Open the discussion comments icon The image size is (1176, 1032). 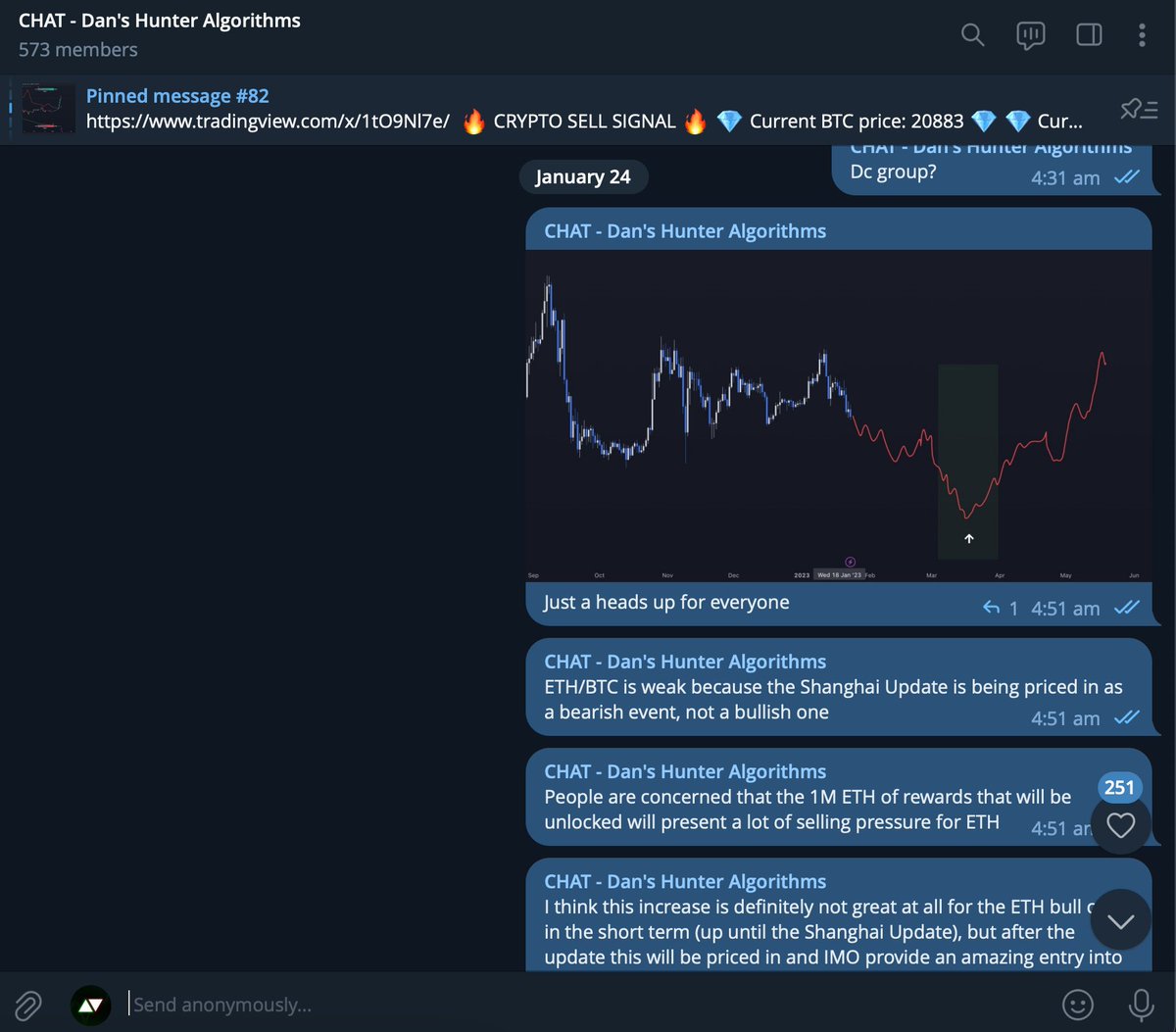[1030, 35]
